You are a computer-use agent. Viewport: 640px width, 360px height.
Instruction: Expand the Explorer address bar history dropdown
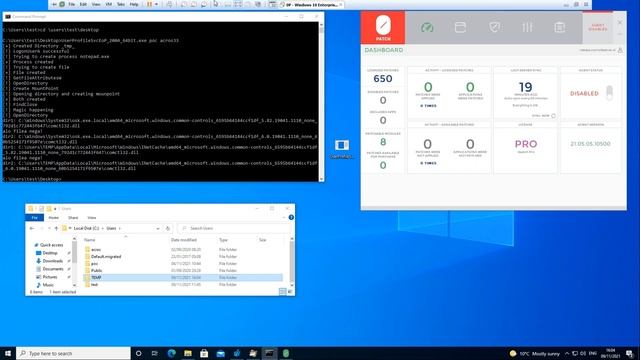158,228
